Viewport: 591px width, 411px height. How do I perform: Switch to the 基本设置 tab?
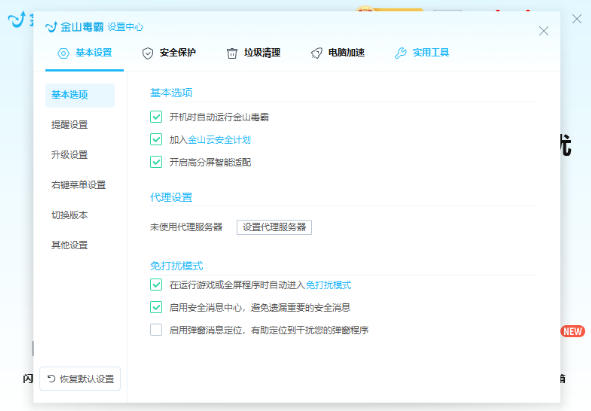(x=84, y=53)
